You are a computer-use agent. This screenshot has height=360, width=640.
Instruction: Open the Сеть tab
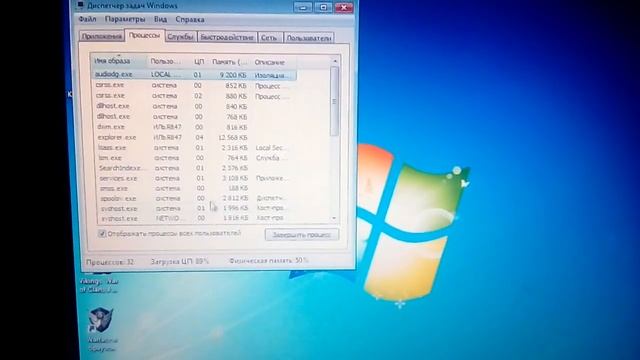269,38
